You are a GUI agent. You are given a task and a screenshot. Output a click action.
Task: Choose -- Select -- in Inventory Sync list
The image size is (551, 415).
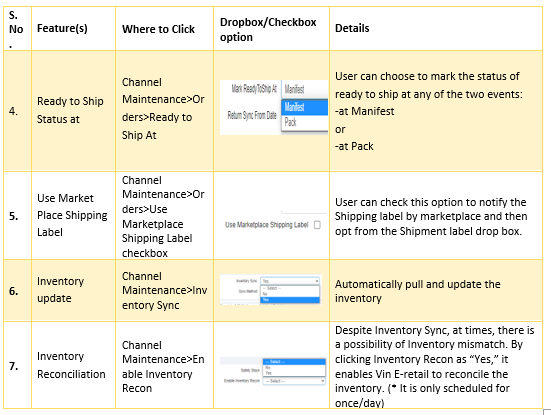coord(290,288)
